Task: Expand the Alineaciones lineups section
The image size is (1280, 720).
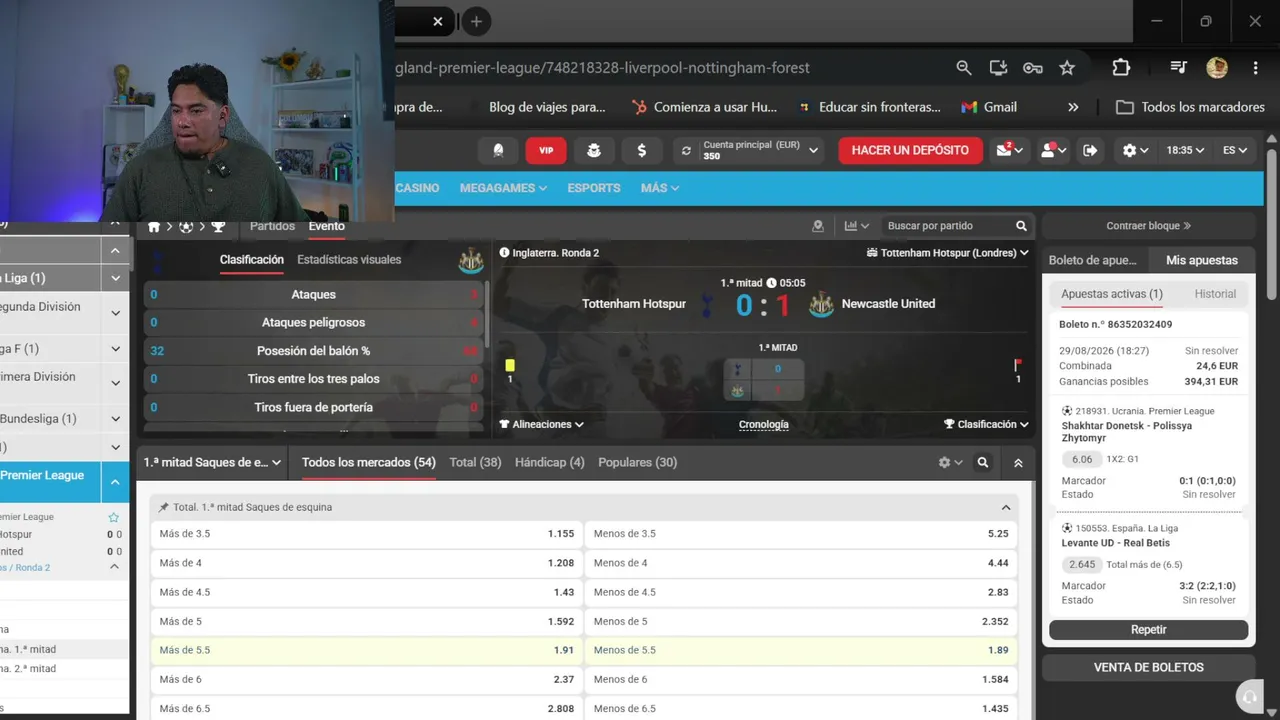Action: click(x=541, y=424)
